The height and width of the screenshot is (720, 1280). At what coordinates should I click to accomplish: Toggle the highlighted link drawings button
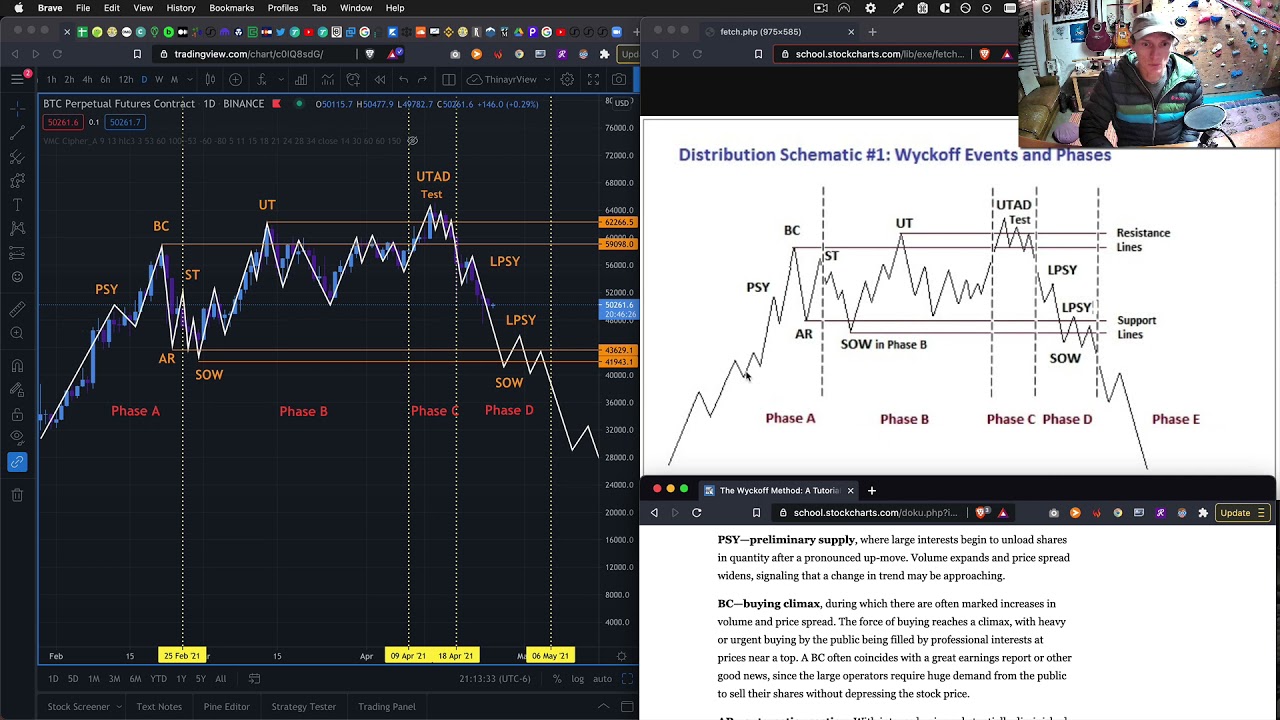click(x=17, y=462)
